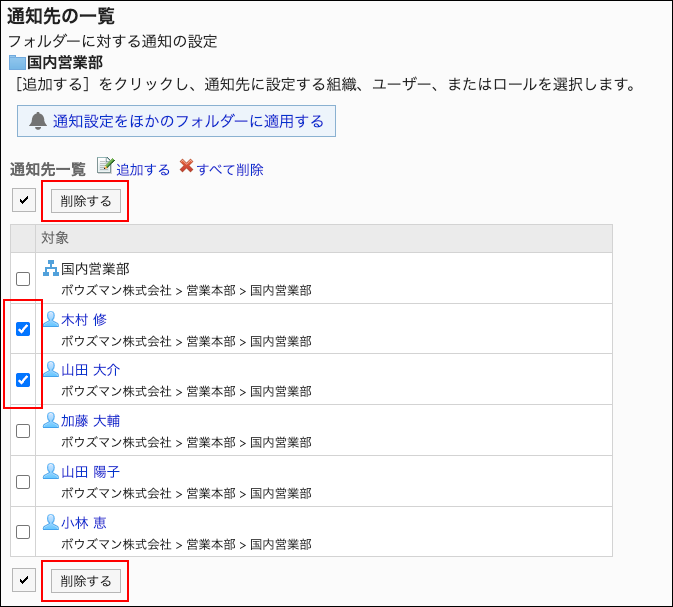The width and height of the screenshot is (673, 607).
Task: Uncheck the 木村 修 checkbox
Action: [x=23, y=329]
